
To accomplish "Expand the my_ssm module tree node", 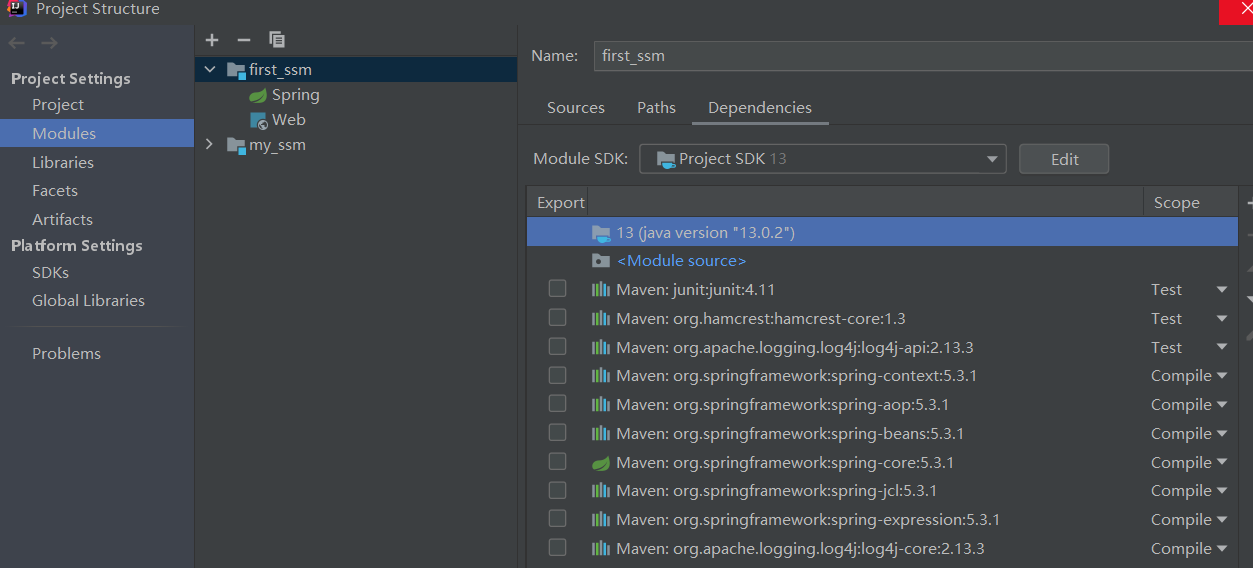I will click(x=209, y=145).
